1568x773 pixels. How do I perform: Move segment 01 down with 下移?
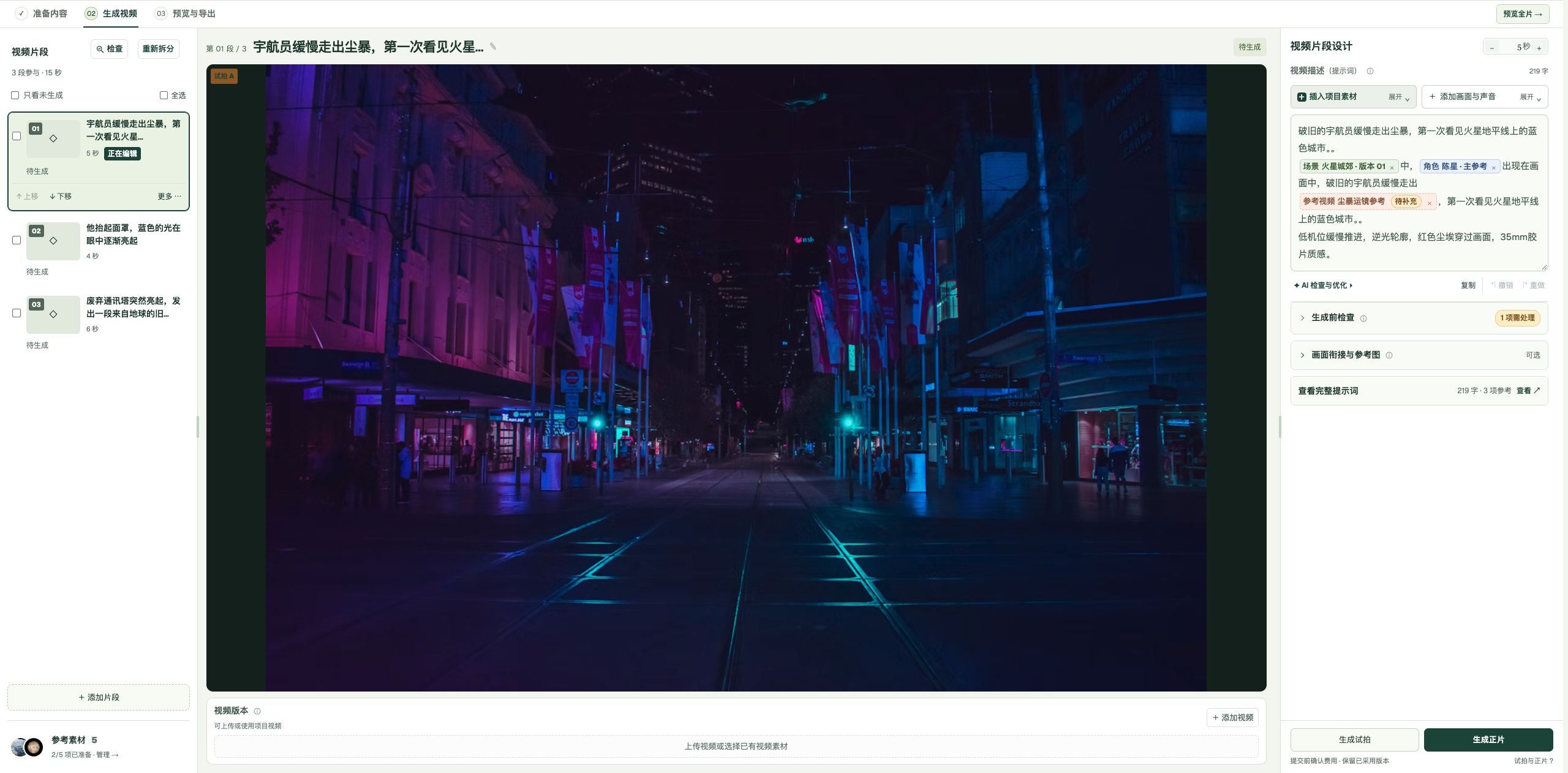pyautogui.click(x=61, y=196)
